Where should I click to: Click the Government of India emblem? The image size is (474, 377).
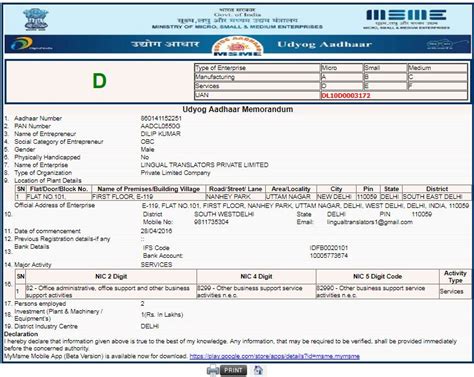click(x=35, y=20)
